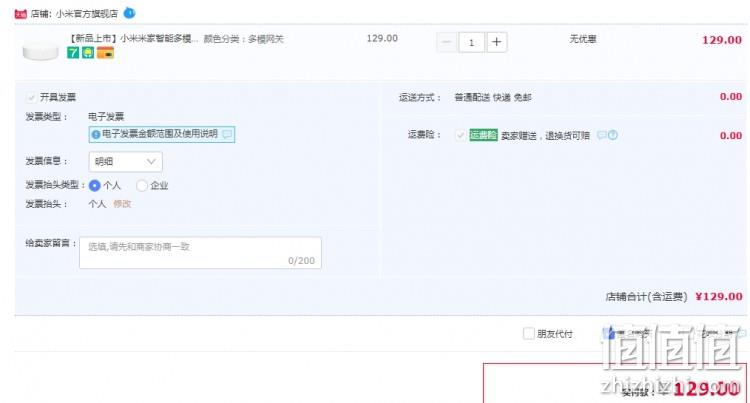This screenshot has width=750, height=403.
Task: Decrease quantity with the minus button
Action: pos(446,42)
